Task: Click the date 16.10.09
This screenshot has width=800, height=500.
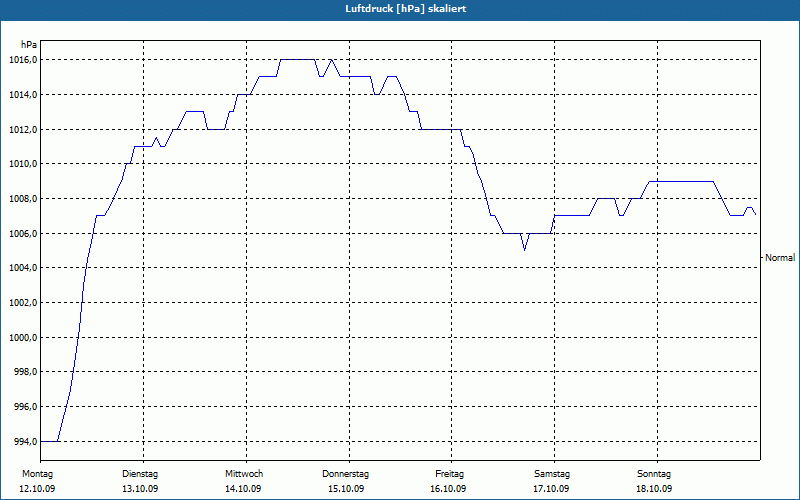Action: (x=448, y=489)
